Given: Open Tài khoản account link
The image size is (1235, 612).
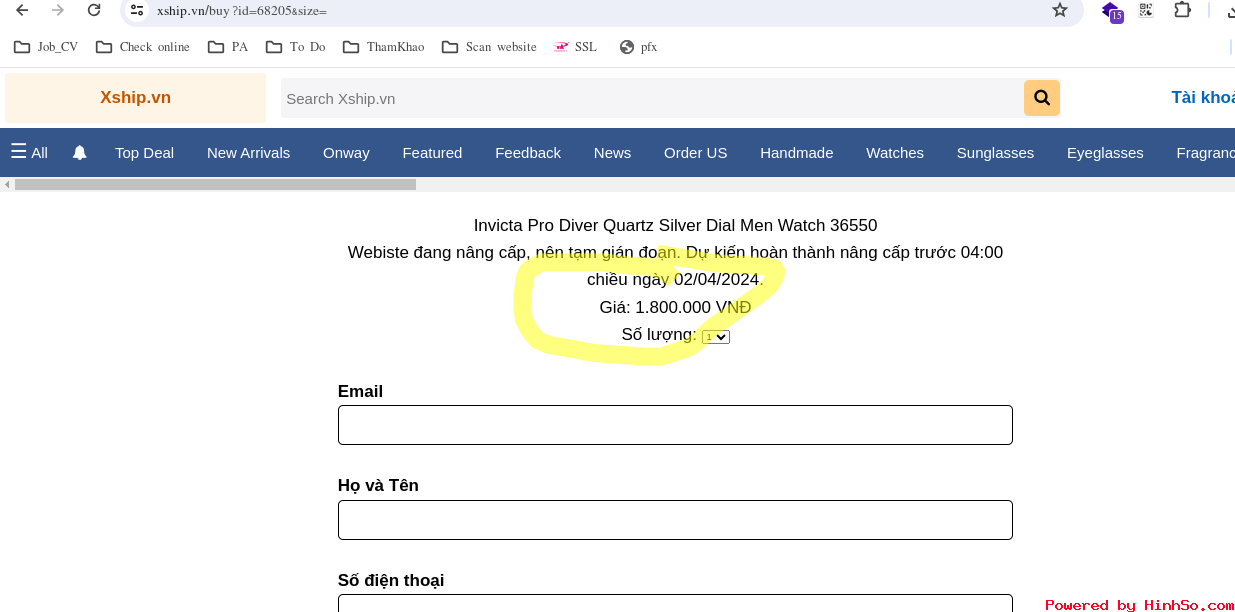Looking at the screenshot, I should point(1203,97).
